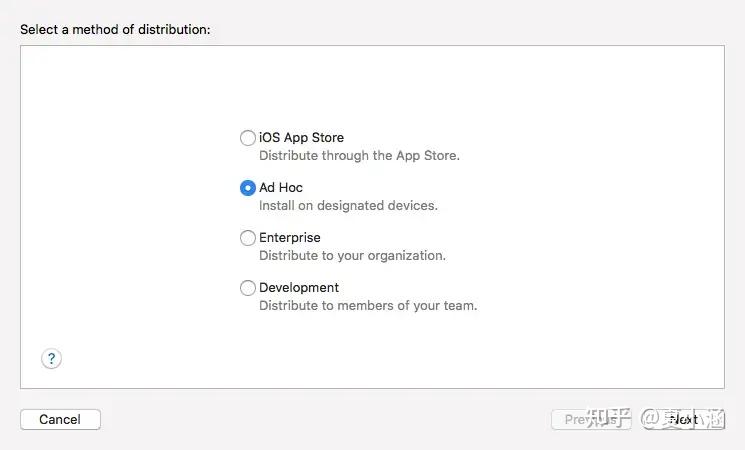Screen dimensions: 745x450
Task: Click the question mark help button
Action: click(52, 359)
